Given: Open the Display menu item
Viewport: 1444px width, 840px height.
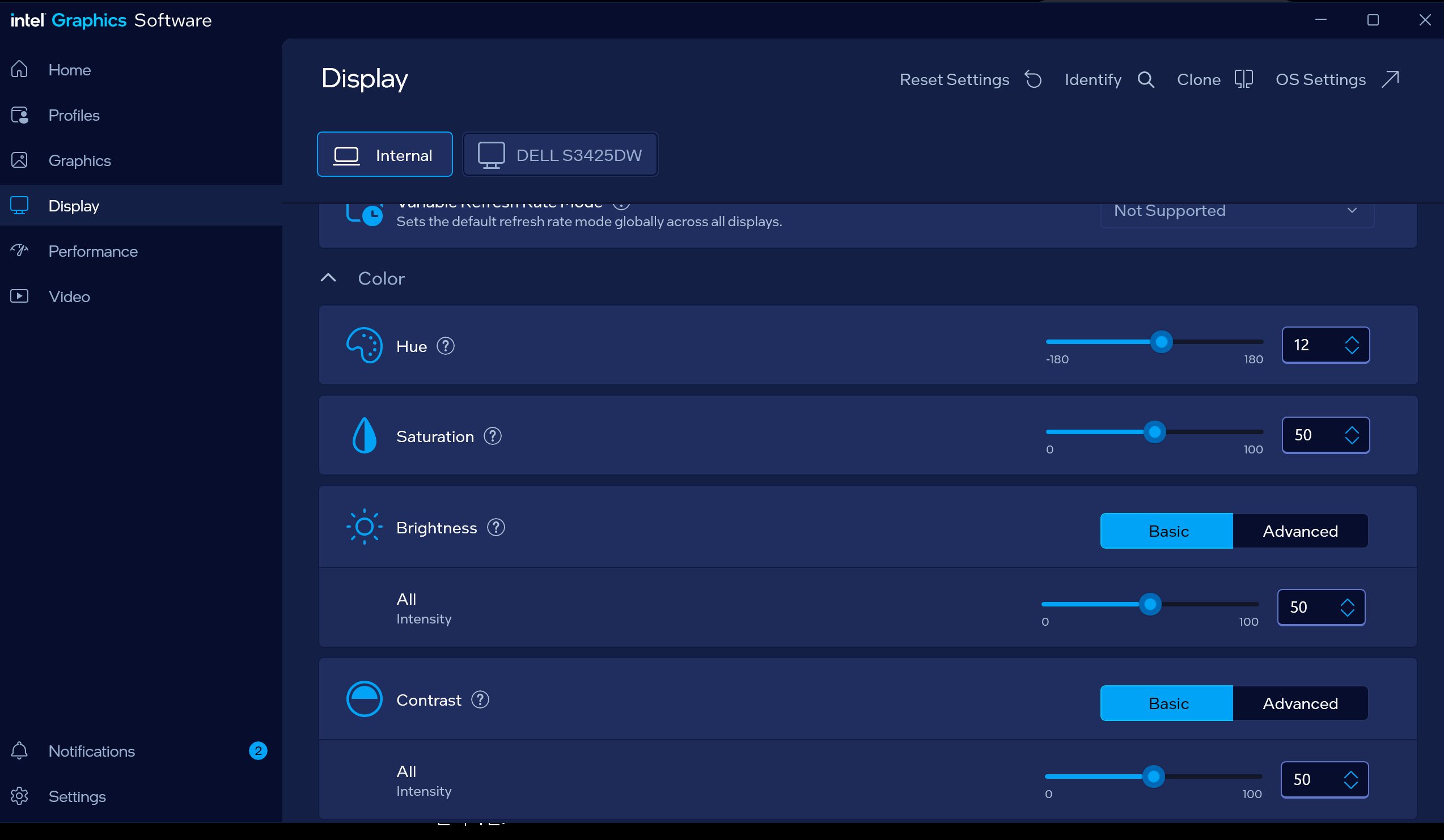Looking at the screenshot, I should pyautogui.click(x=141, y=205).
